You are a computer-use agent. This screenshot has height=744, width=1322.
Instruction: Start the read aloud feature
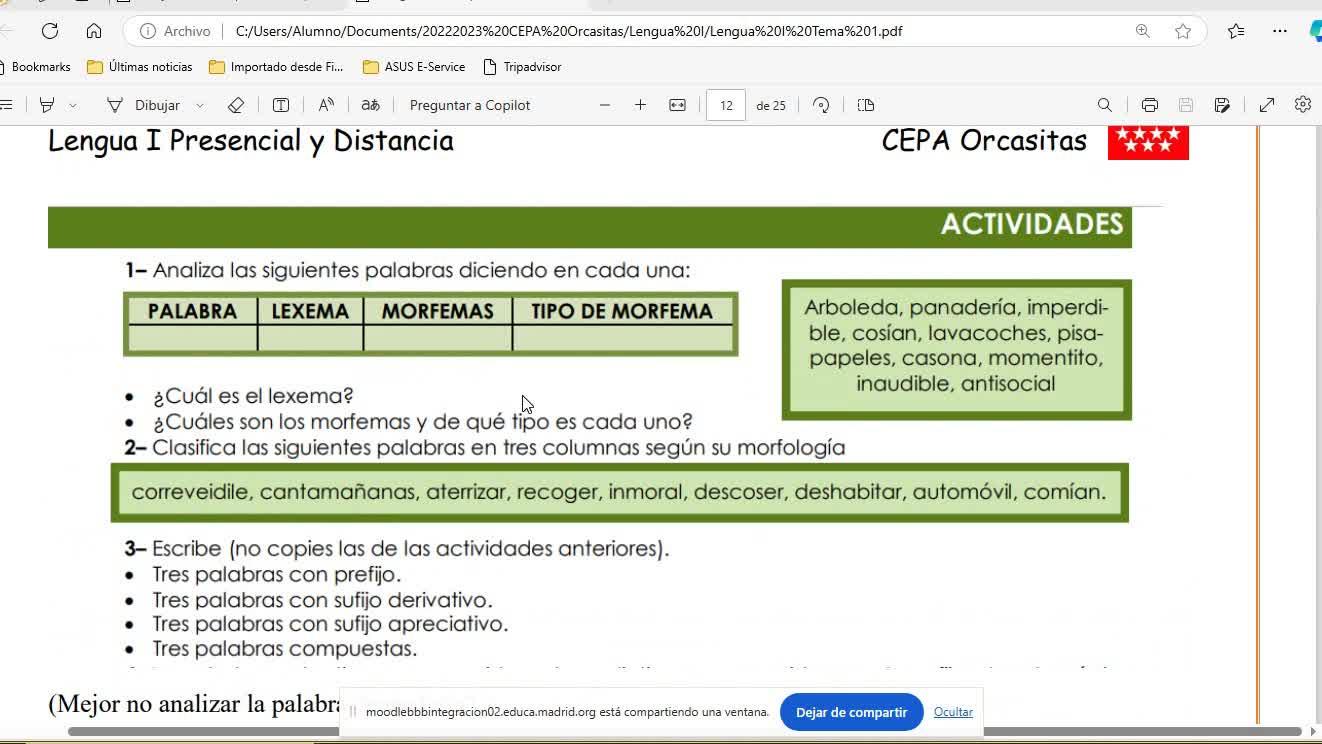coord(326,105)
